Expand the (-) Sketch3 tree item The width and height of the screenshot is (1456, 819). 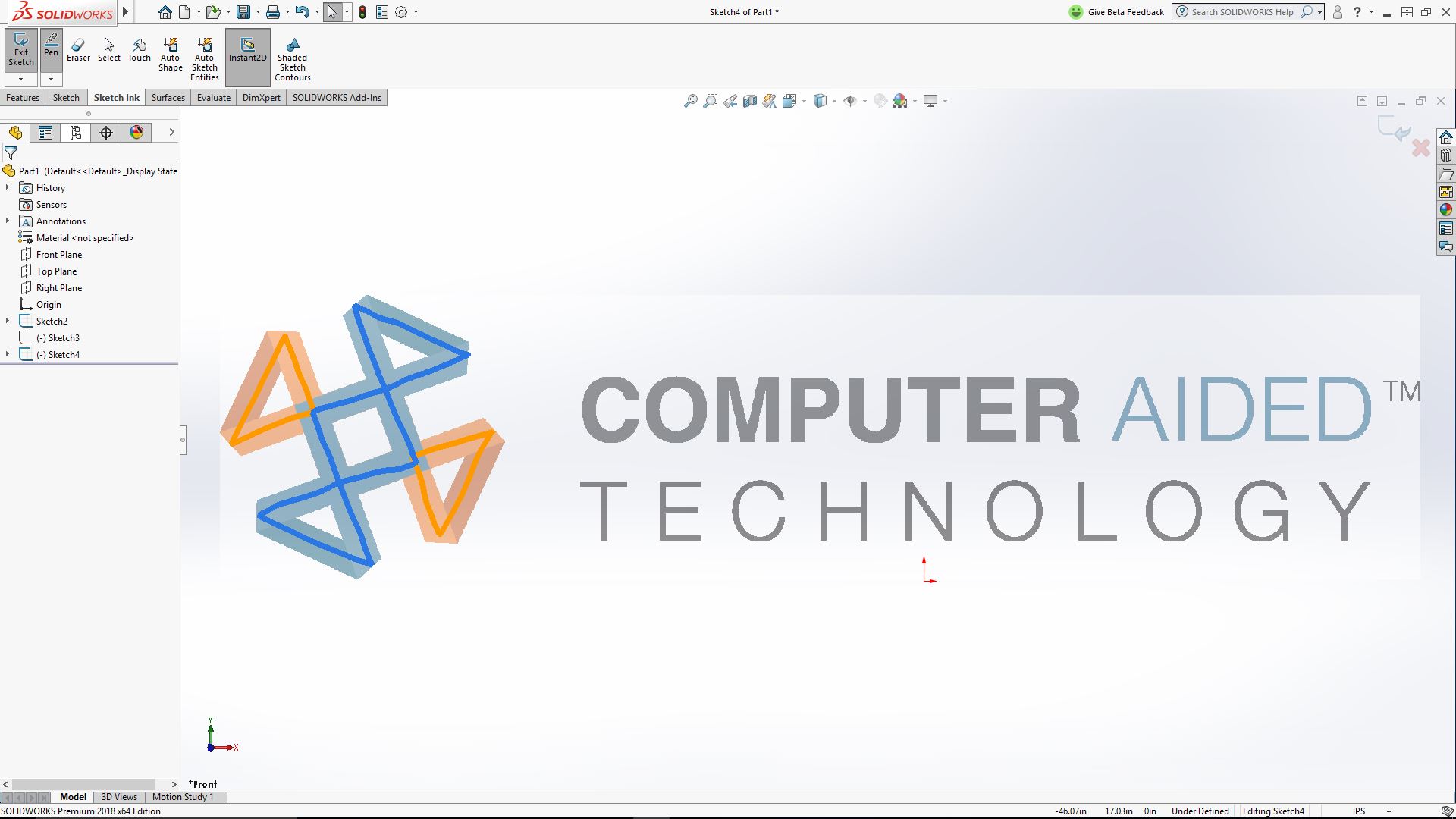tap(7, 337)
